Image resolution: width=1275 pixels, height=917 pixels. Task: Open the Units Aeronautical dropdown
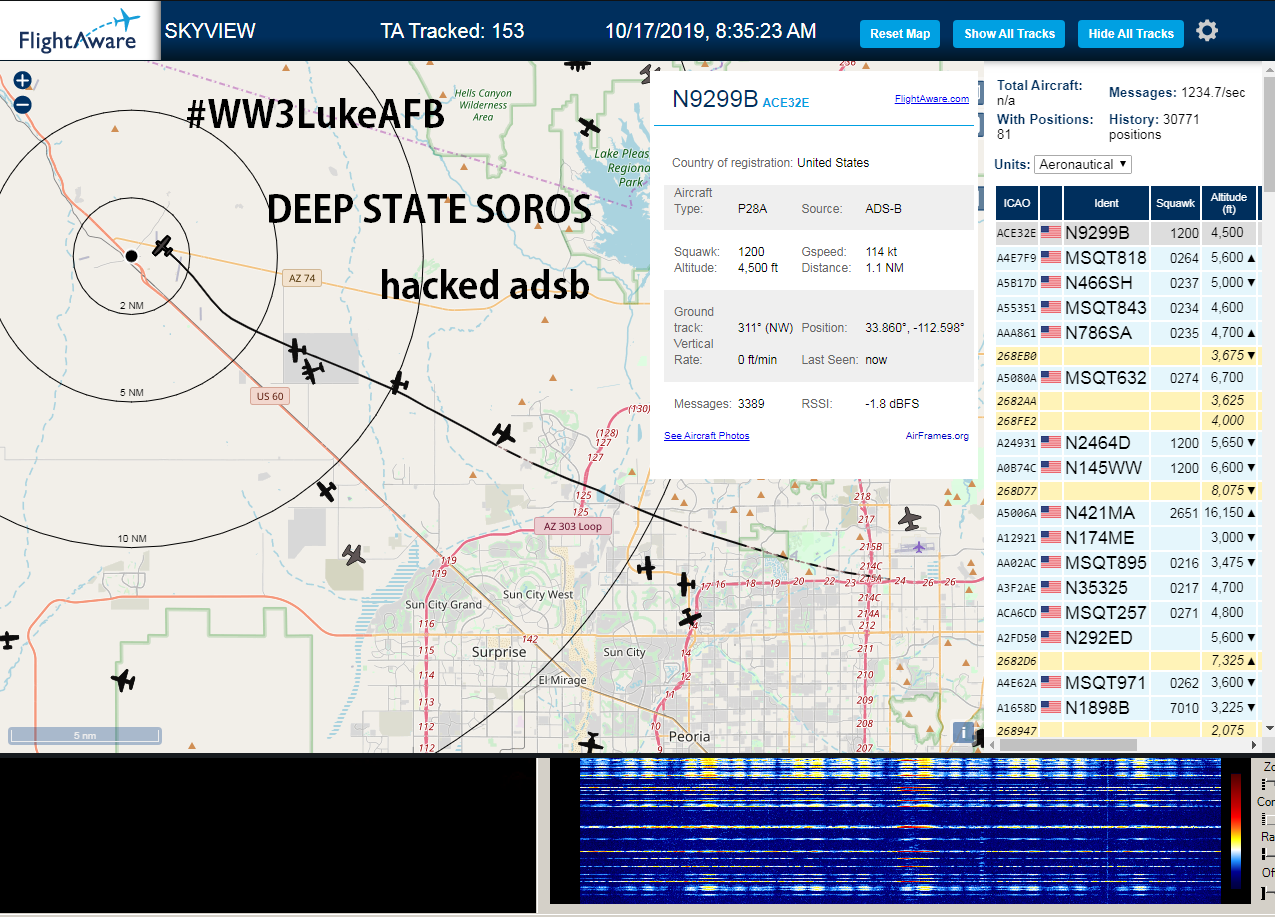(x=1083, y=164)
